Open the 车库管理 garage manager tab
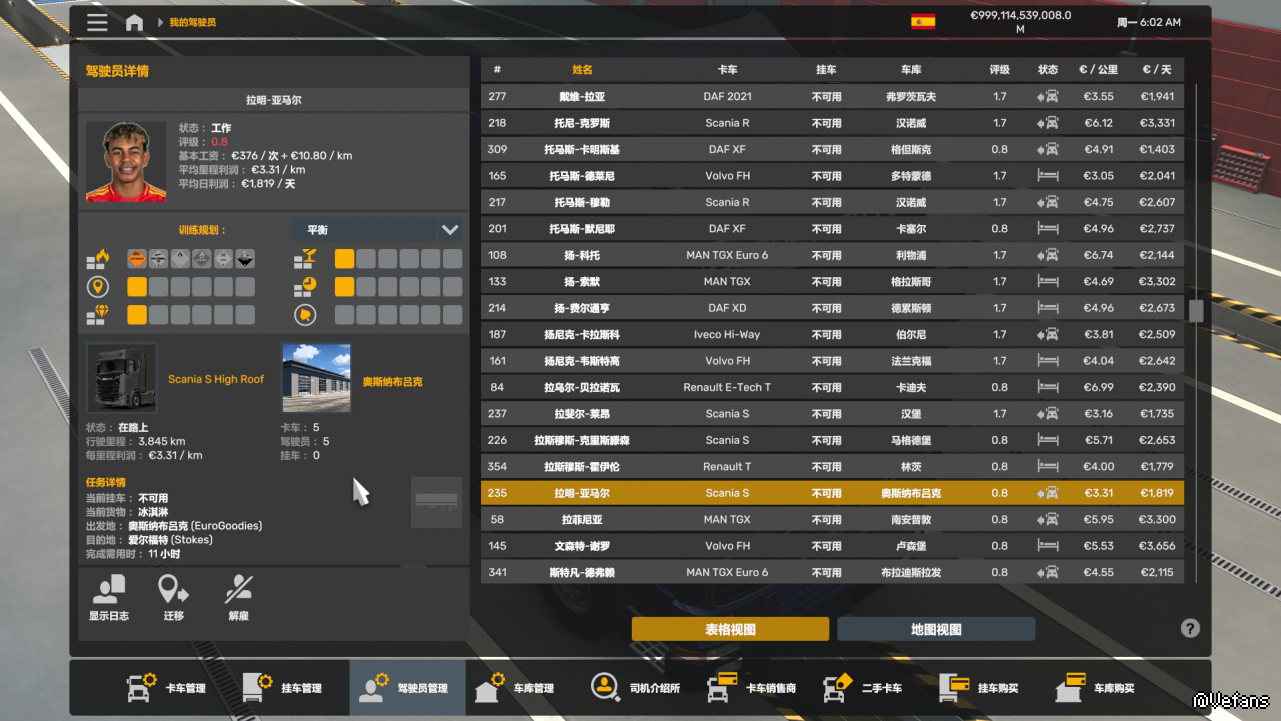The height and width of the screenshot is (721, 1281). [515, 688]
